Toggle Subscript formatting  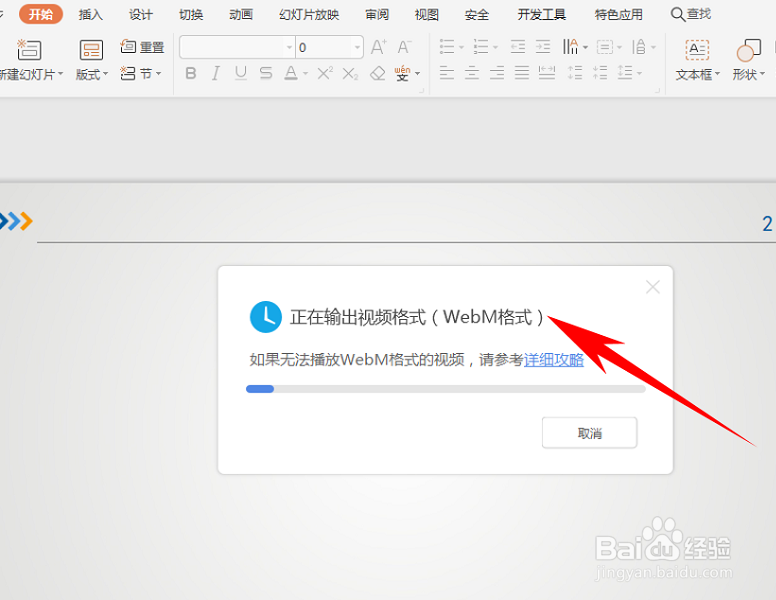click(350, 74)
